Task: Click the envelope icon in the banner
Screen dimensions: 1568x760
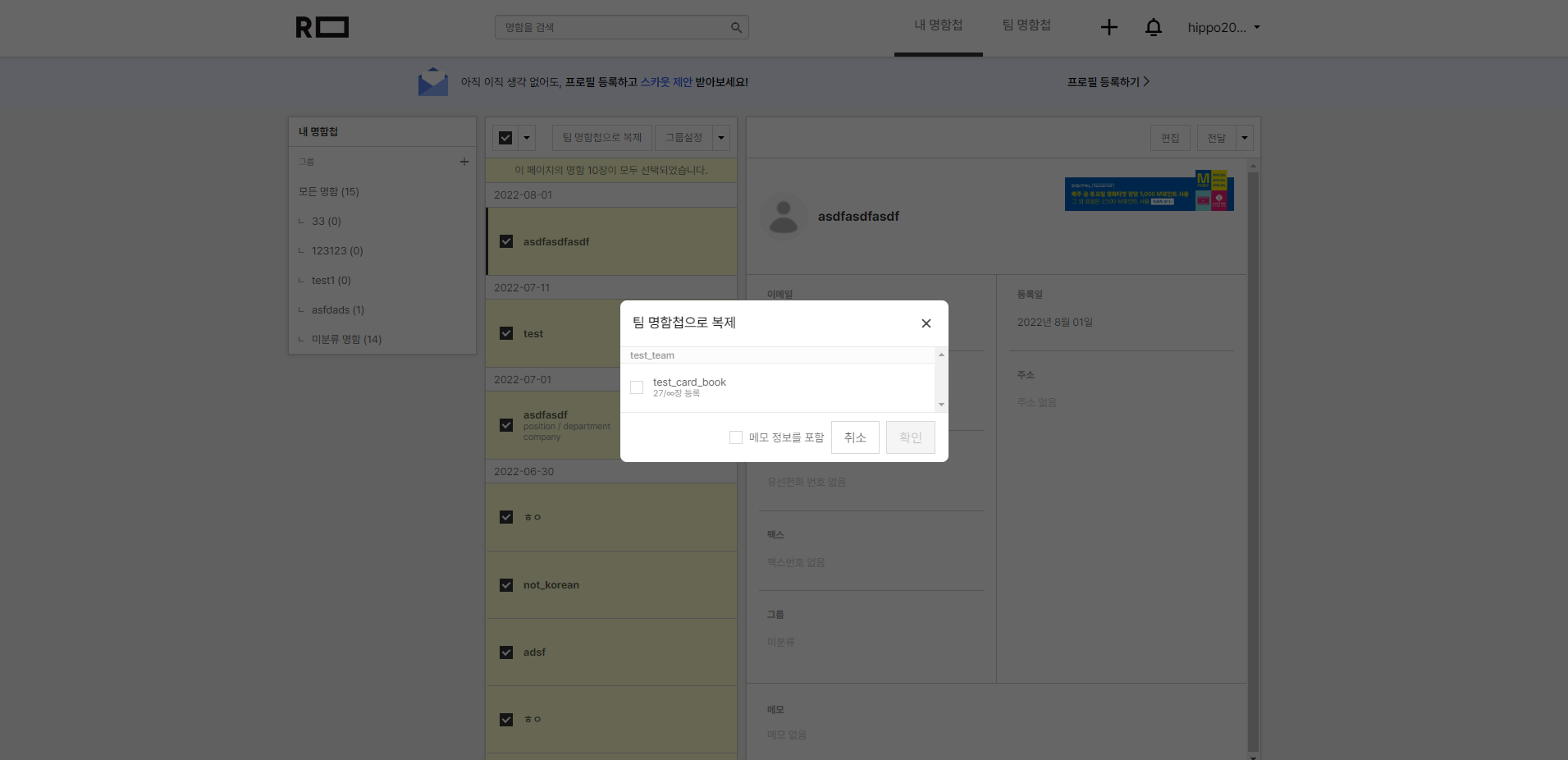Action: coord(432,82)
